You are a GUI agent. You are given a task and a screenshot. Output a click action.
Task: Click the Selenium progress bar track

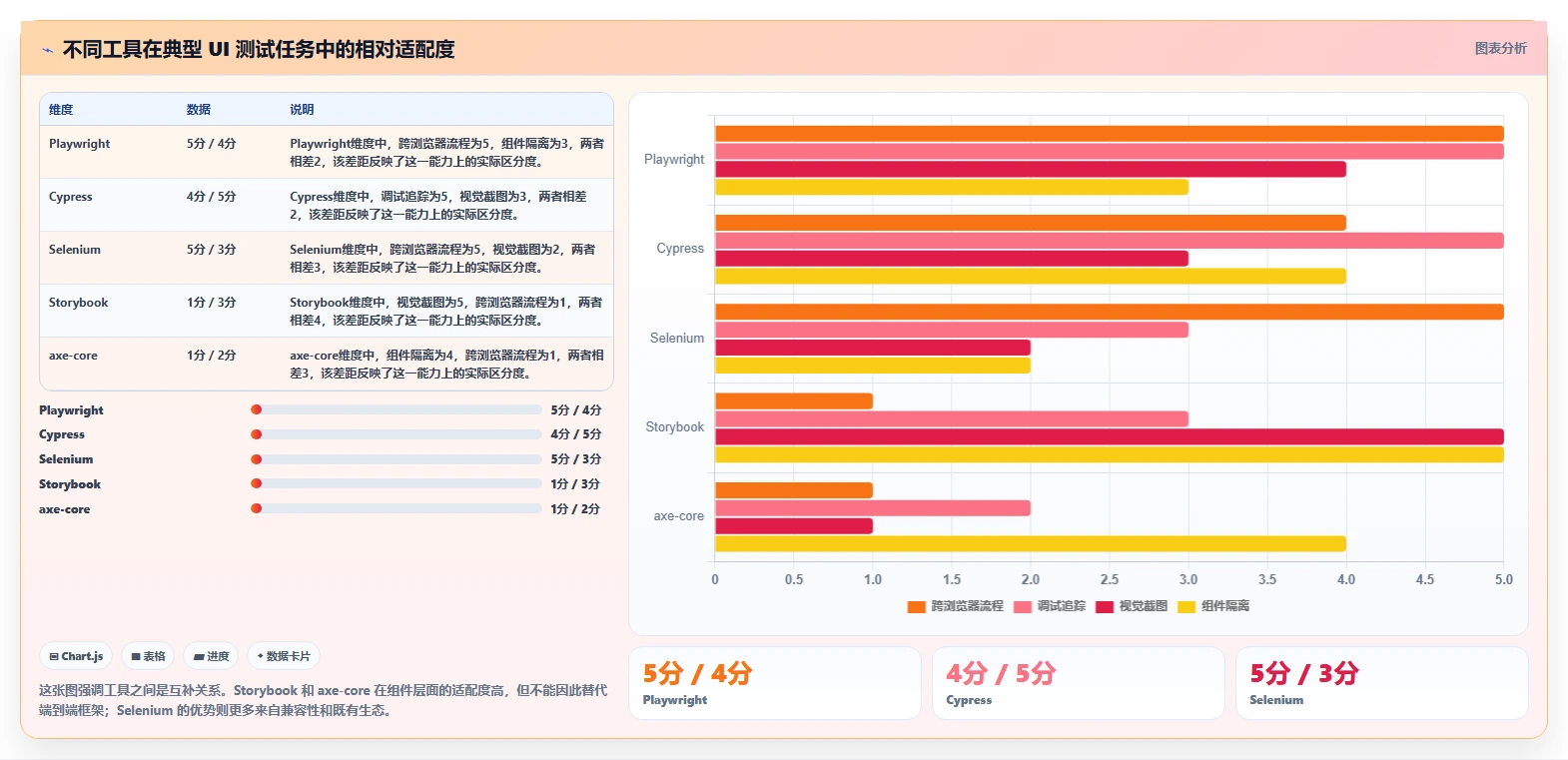point(395,459)
